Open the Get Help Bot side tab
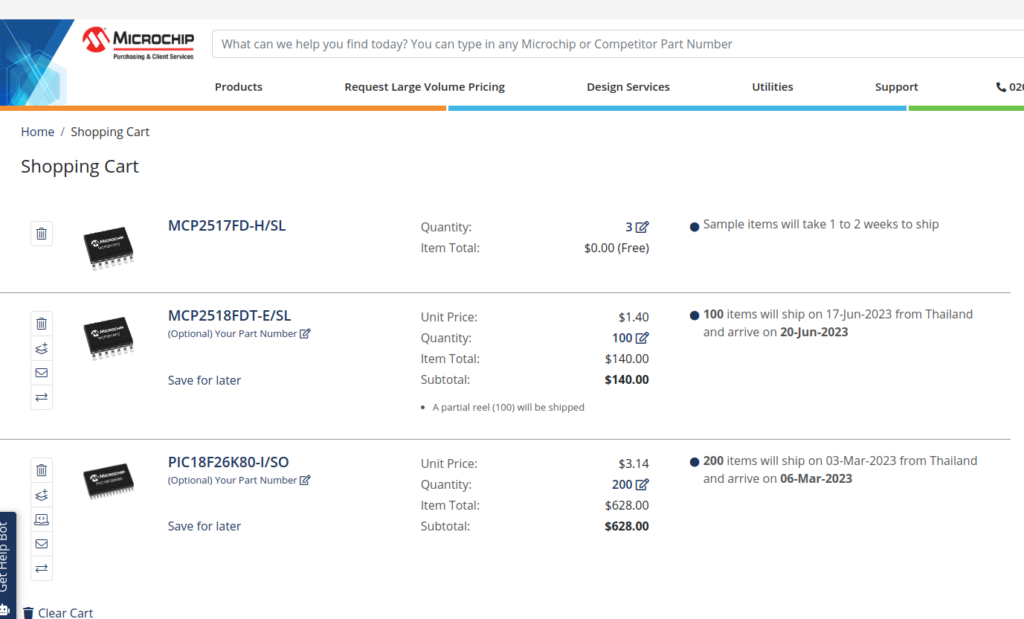Image resolution: width=1024 pixels, height=619 pixels. coord(7,563)
